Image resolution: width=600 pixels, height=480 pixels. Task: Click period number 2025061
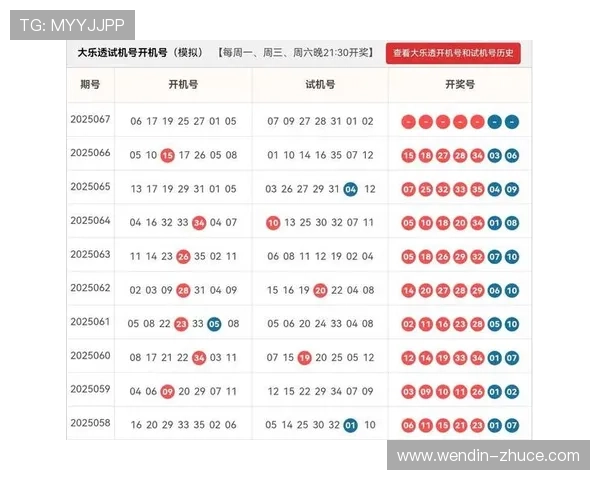(90, 322)
